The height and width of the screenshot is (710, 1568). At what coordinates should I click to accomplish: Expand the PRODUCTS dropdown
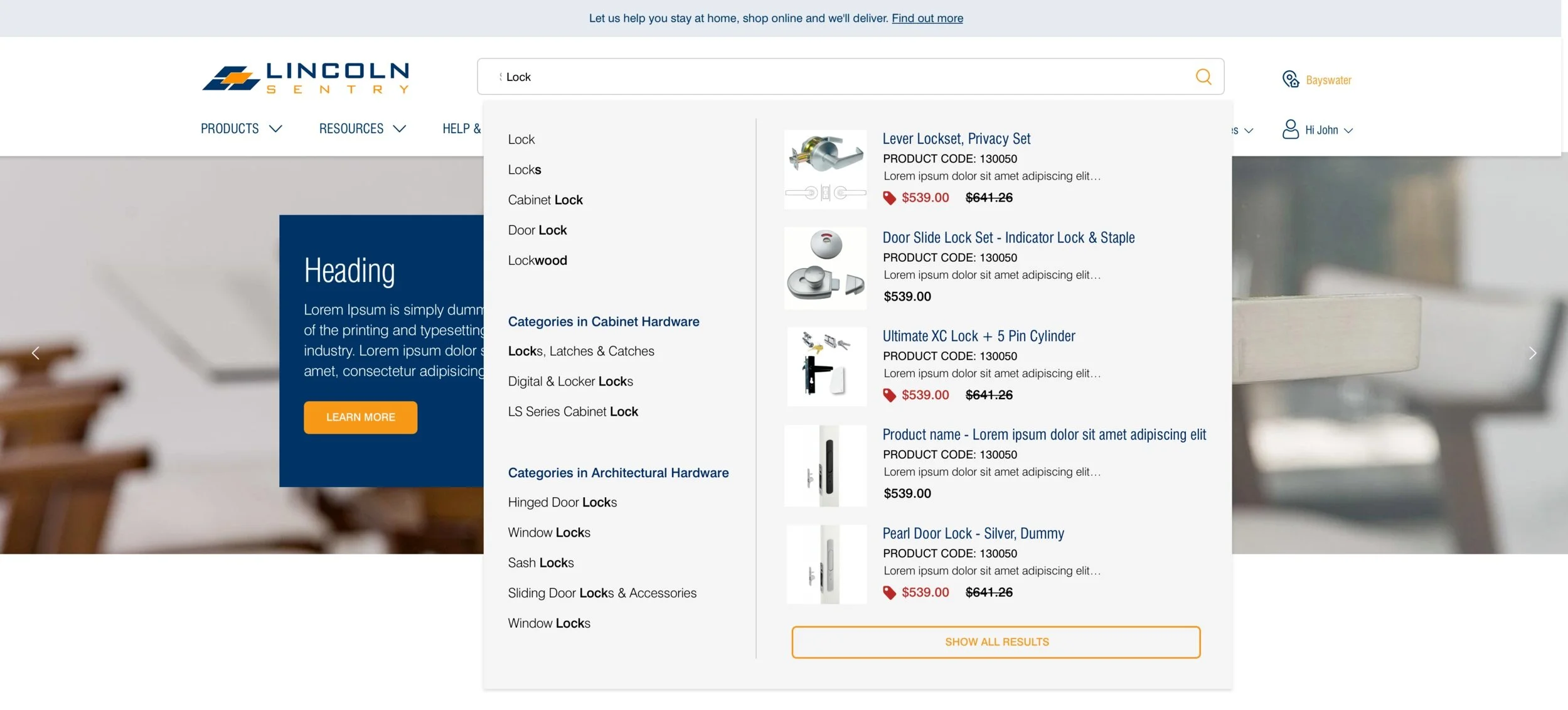(241, 129)
